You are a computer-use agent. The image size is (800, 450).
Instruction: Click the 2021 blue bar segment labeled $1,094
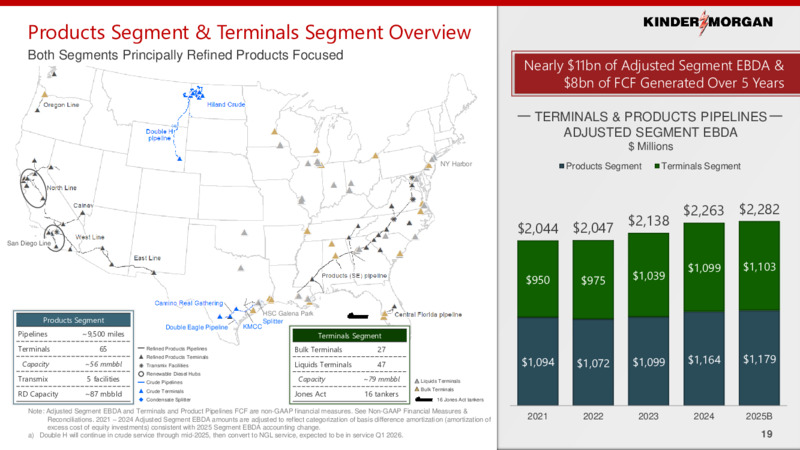(x=538, y=362)
